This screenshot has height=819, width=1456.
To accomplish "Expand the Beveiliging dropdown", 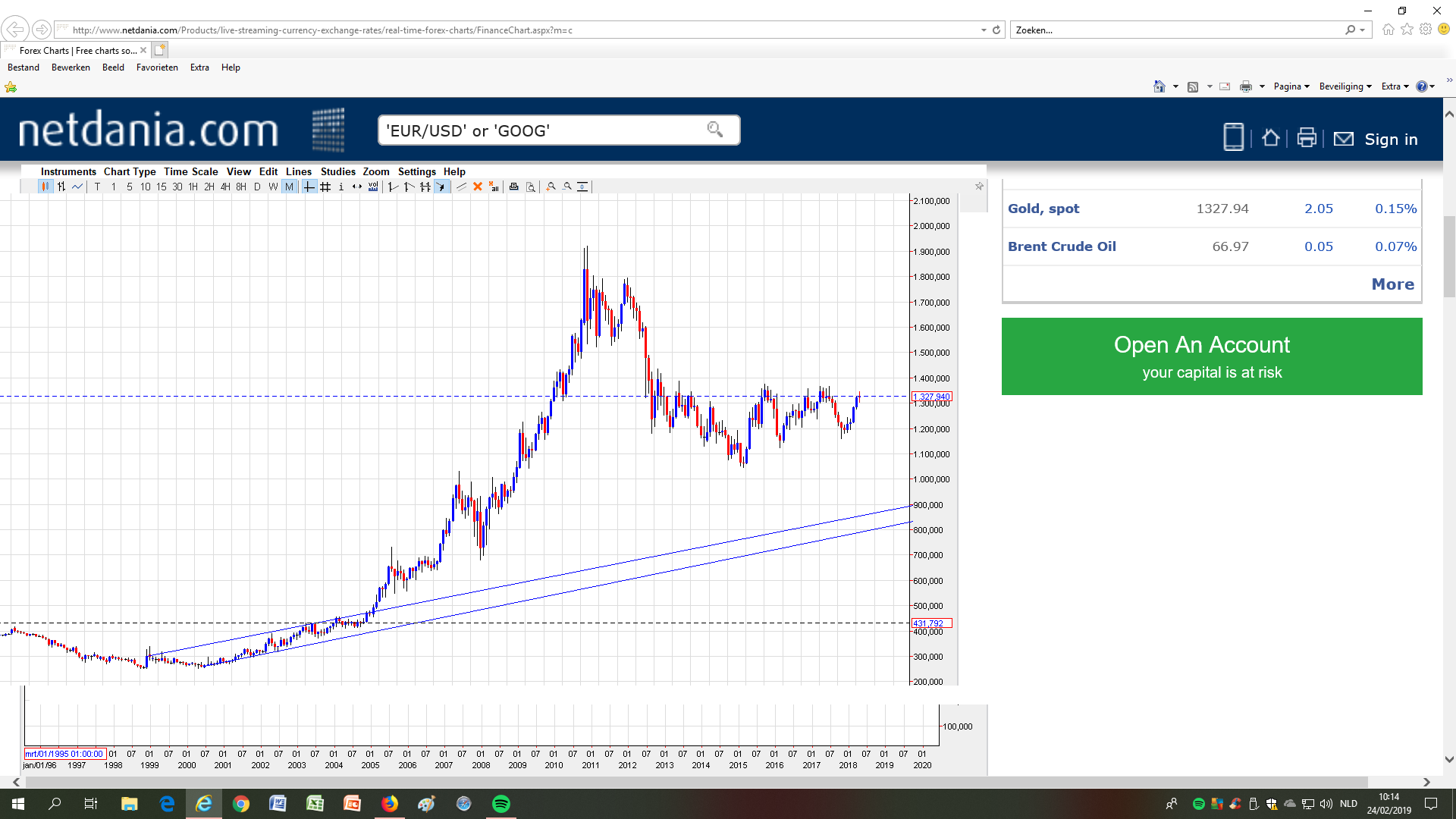I will pyautogui.click(x=1345, y=86).
